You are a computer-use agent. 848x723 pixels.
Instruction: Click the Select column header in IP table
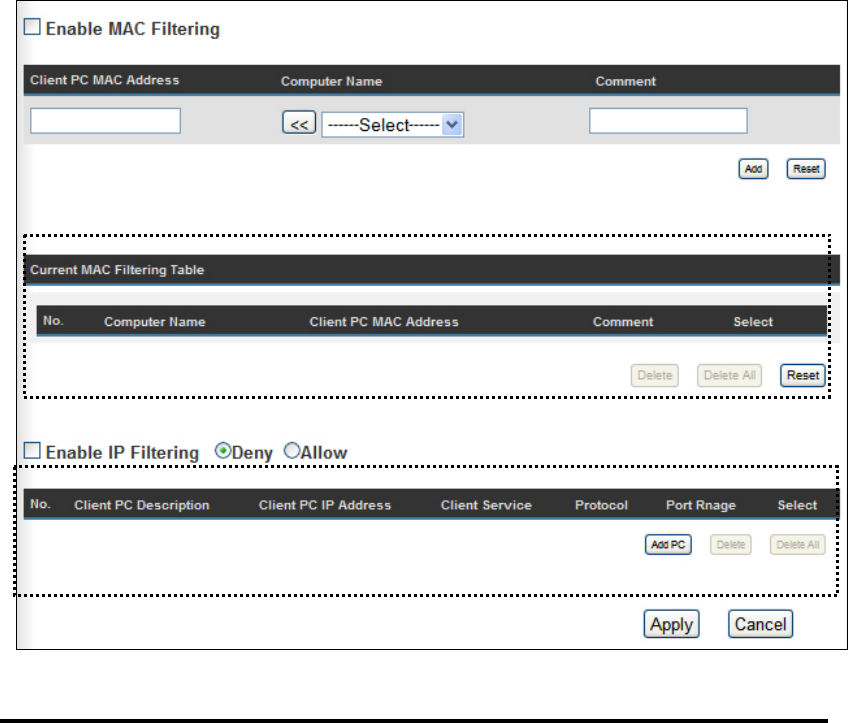tap(797, 505)
